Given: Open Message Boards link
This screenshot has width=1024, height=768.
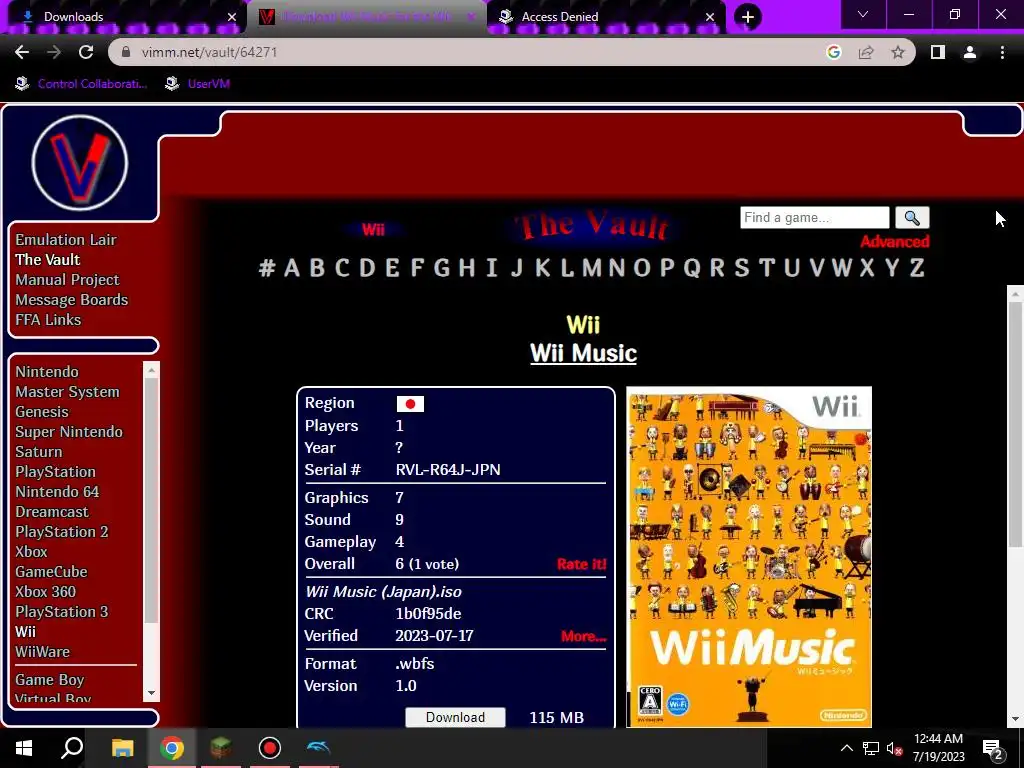Looking at the screenshot, I should pyautogui.click(x=72, y=300).
